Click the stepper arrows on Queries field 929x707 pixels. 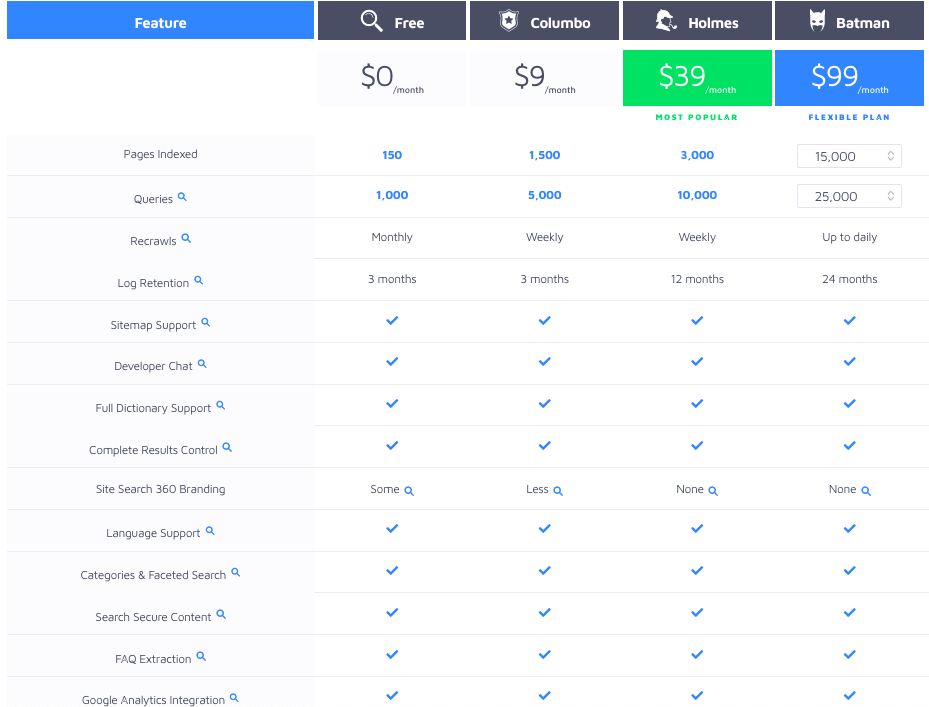[x=890, y=196]
